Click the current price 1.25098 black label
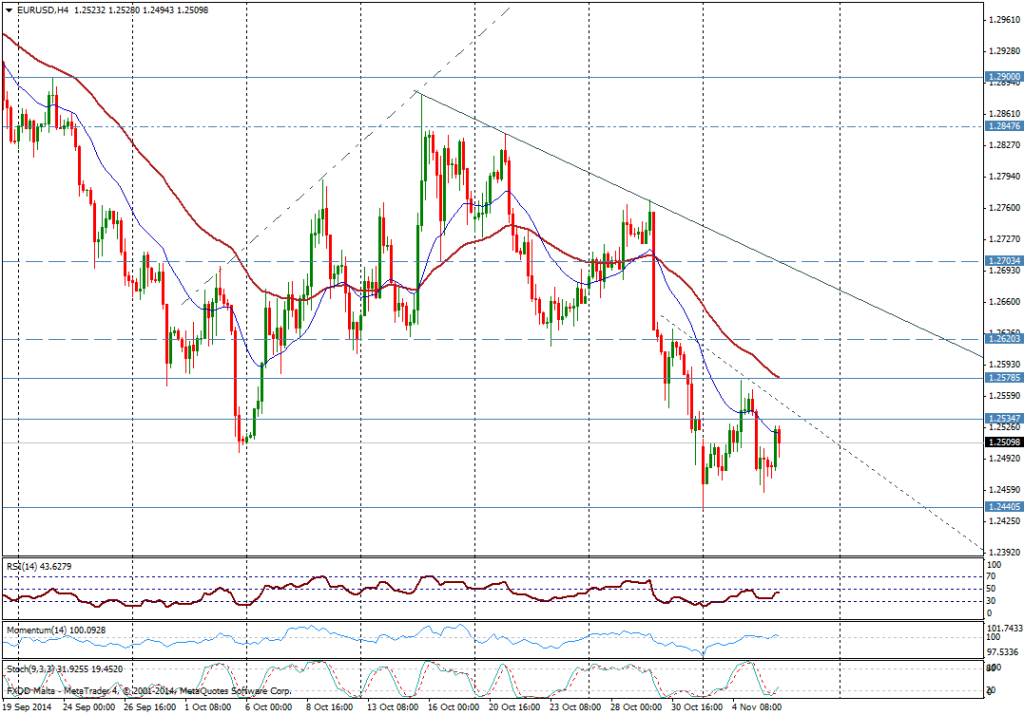1024x715 pixels. [x=1003, y=442]
